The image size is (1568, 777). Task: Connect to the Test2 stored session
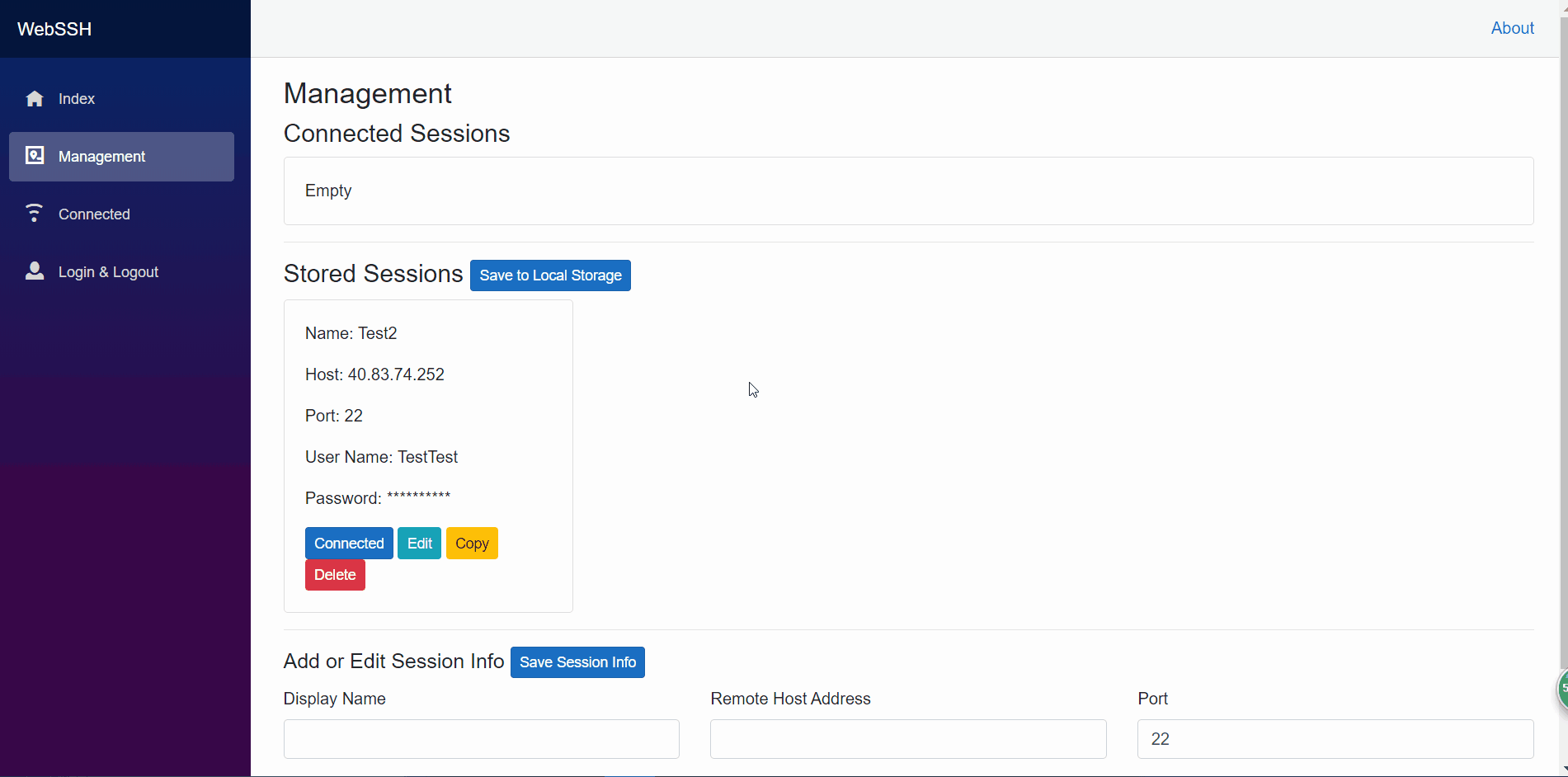[x=349, y=544]
